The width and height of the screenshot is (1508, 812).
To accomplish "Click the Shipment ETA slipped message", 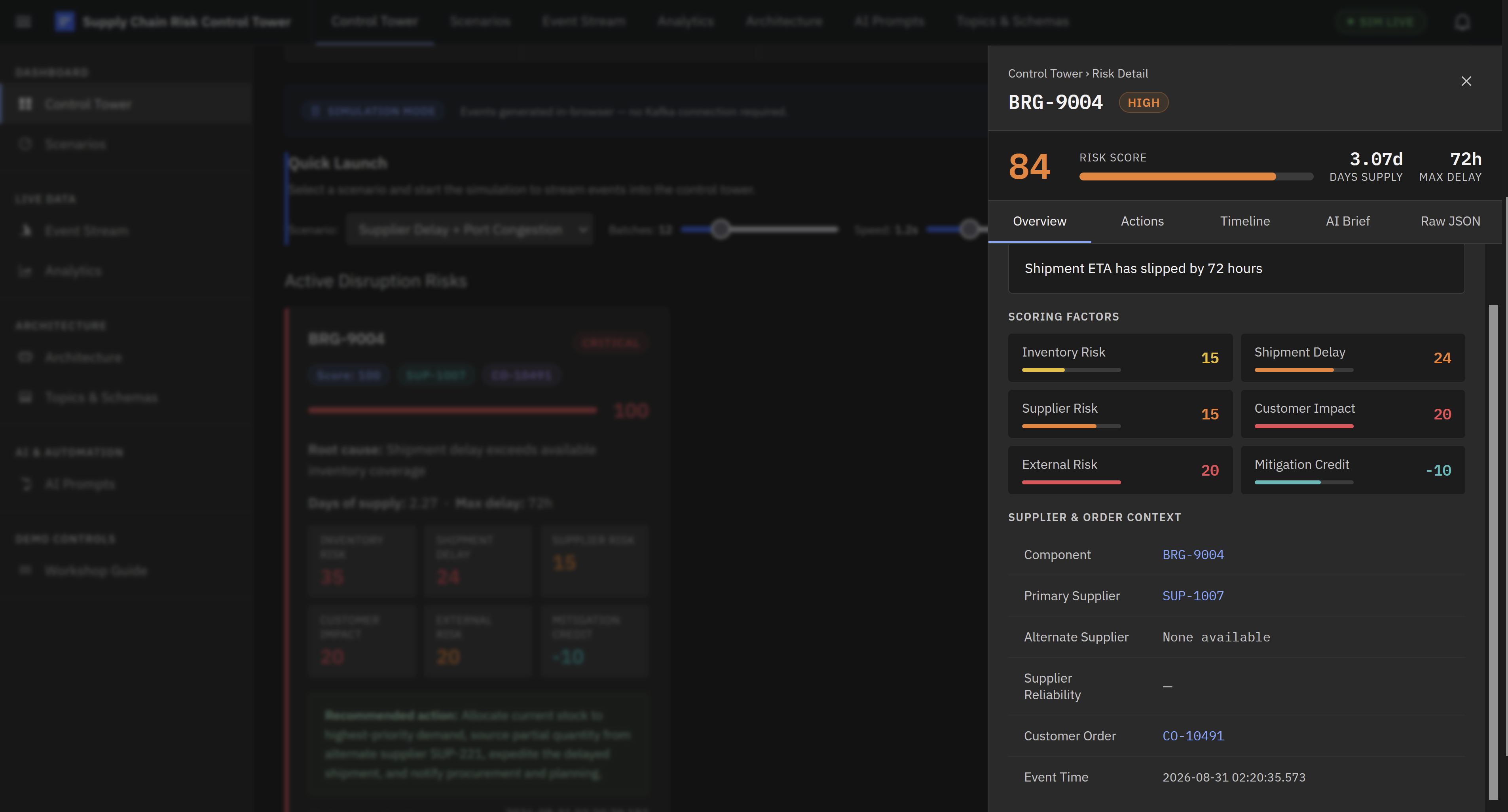I will pyautogui.click(x=1237, y=268).
